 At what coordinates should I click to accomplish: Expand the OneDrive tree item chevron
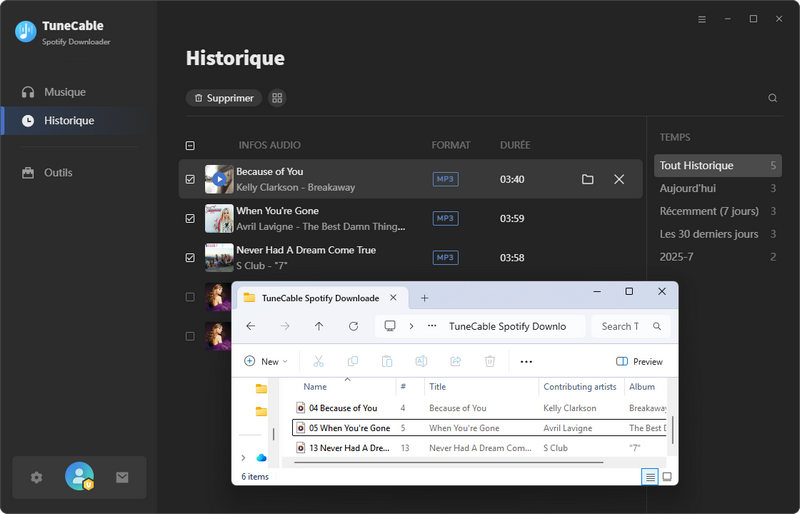244,457
